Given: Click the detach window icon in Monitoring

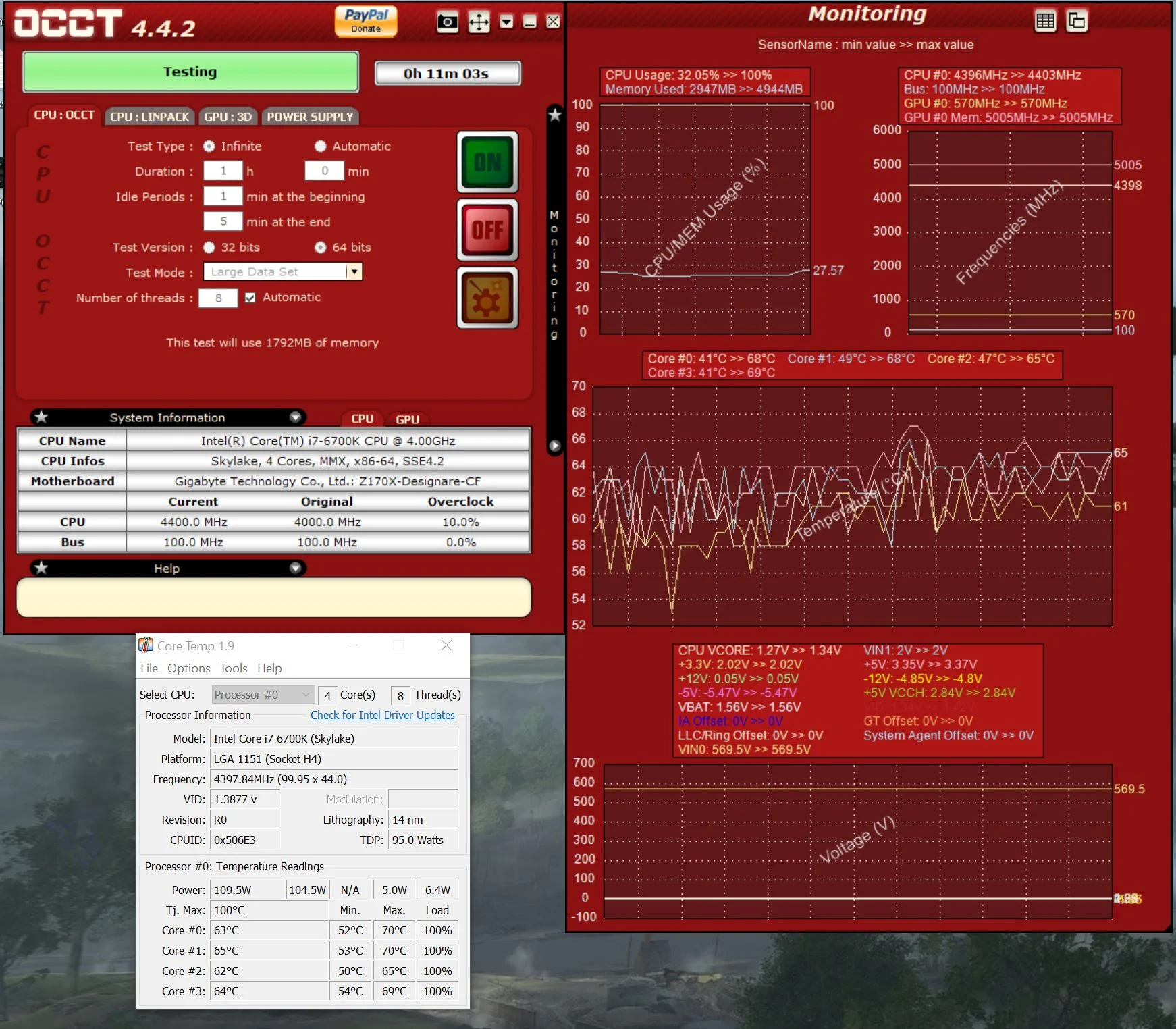Looking at the screenshot, I should (1076, 21).
